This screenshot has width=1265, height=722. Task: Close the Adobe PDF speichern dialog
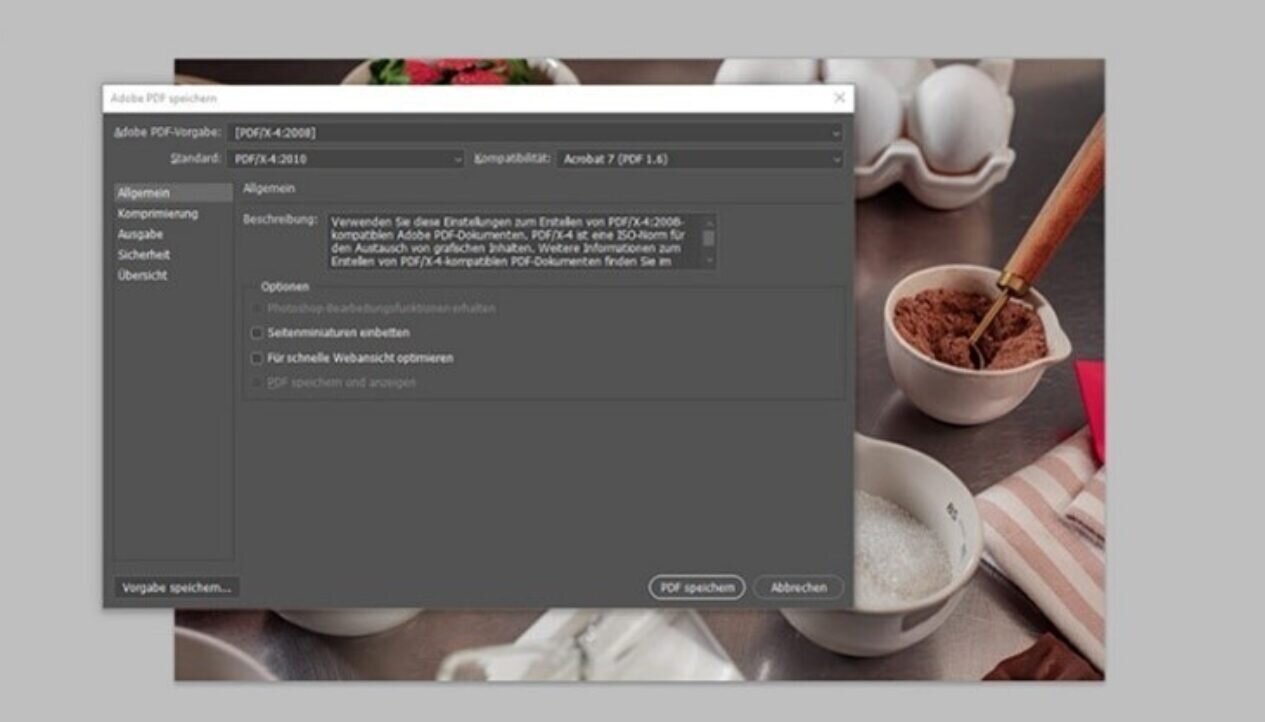839,98
